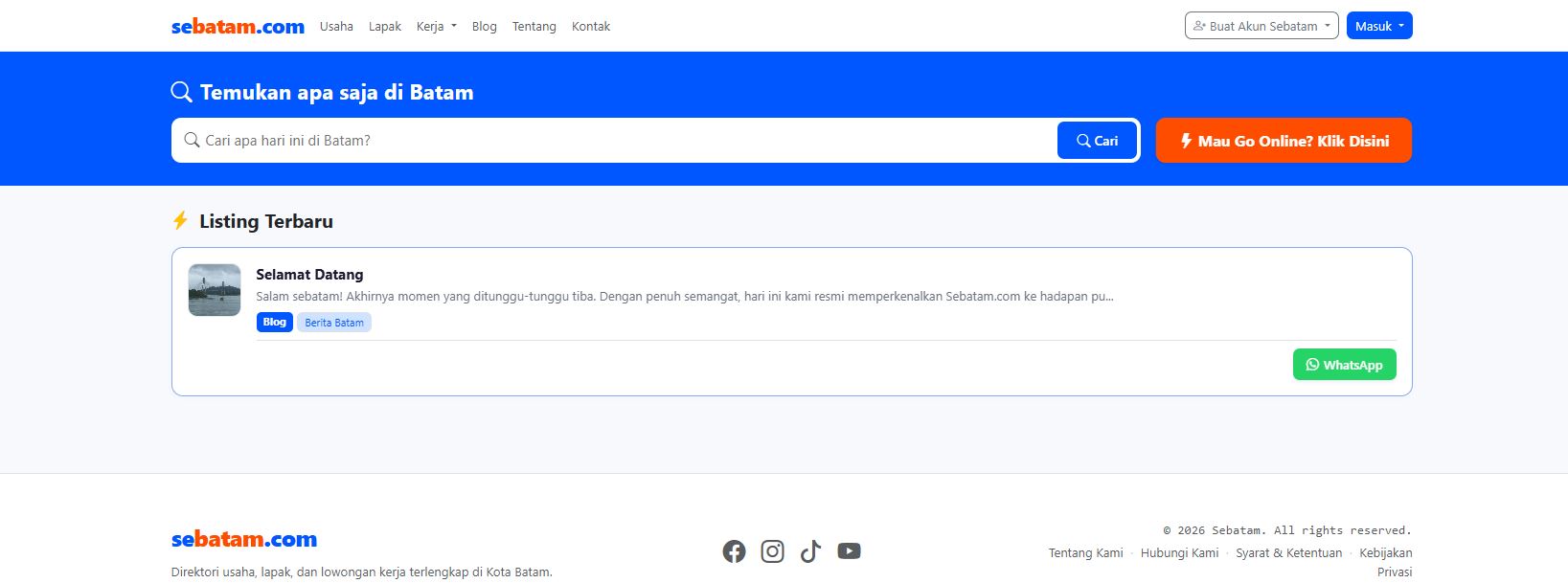The width and height of the screenshot is (1568, 583).
Task: Open the Lapak navigation item
Action: pyautogui.click(x=384, y=27)
